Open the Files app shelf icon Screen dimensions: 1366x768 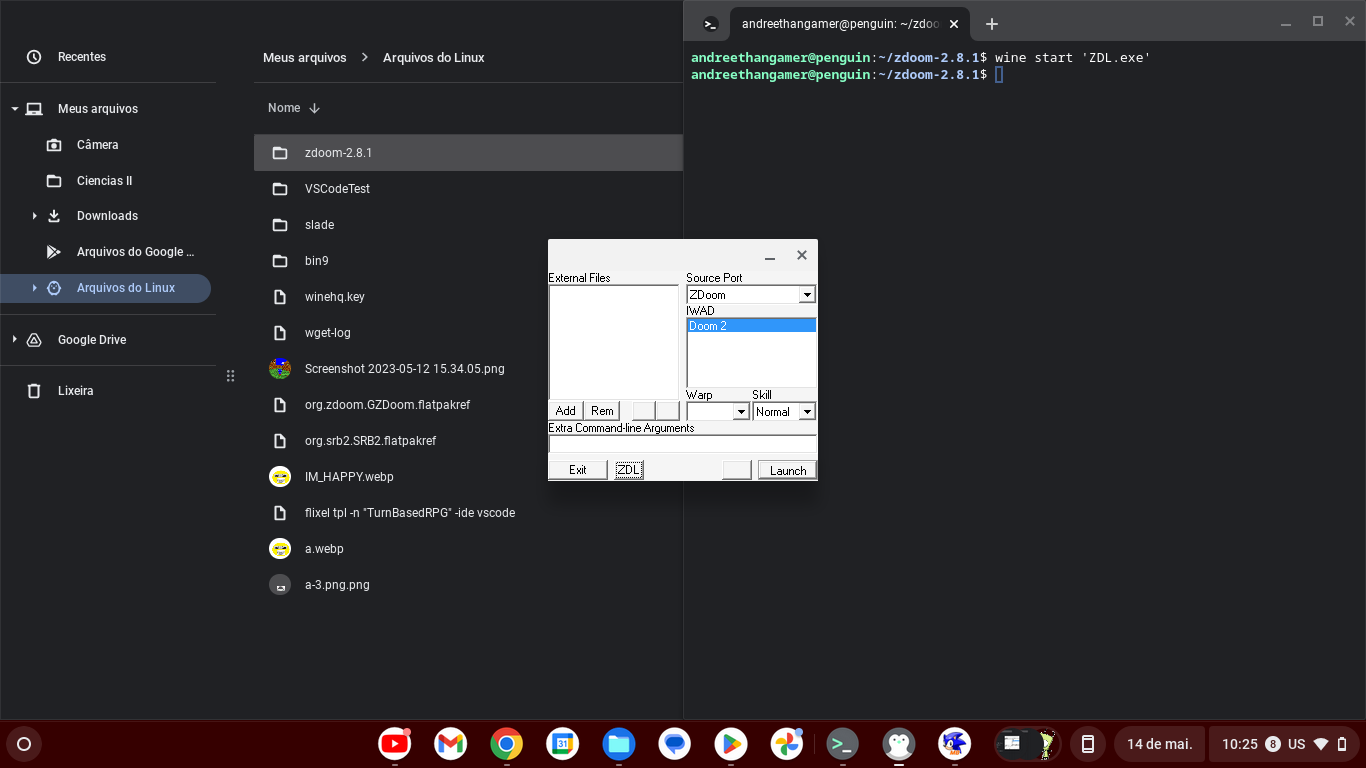click(x=619, y=744)
